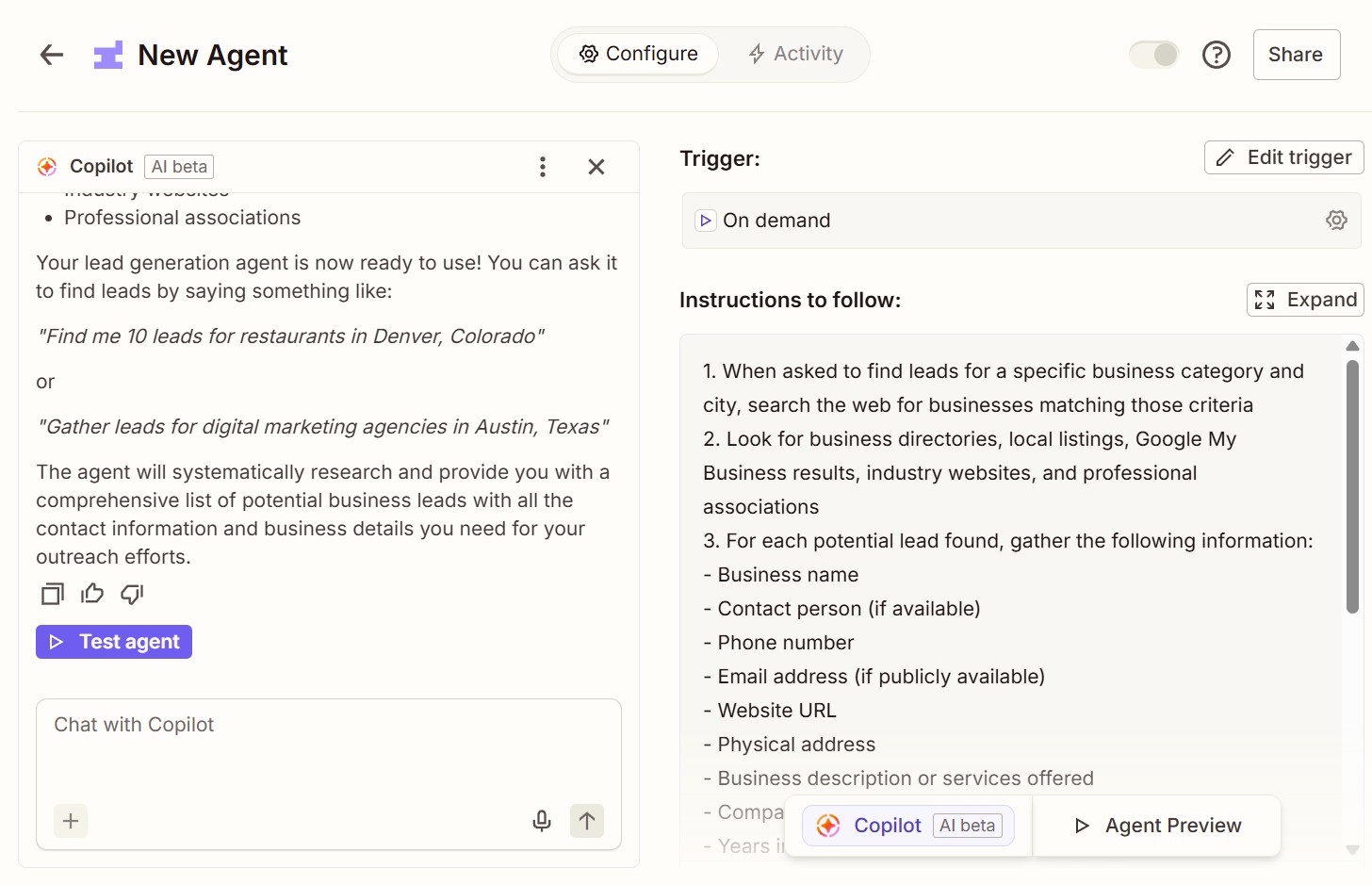Switch to Agent Preview

(x=1159, y=825)
